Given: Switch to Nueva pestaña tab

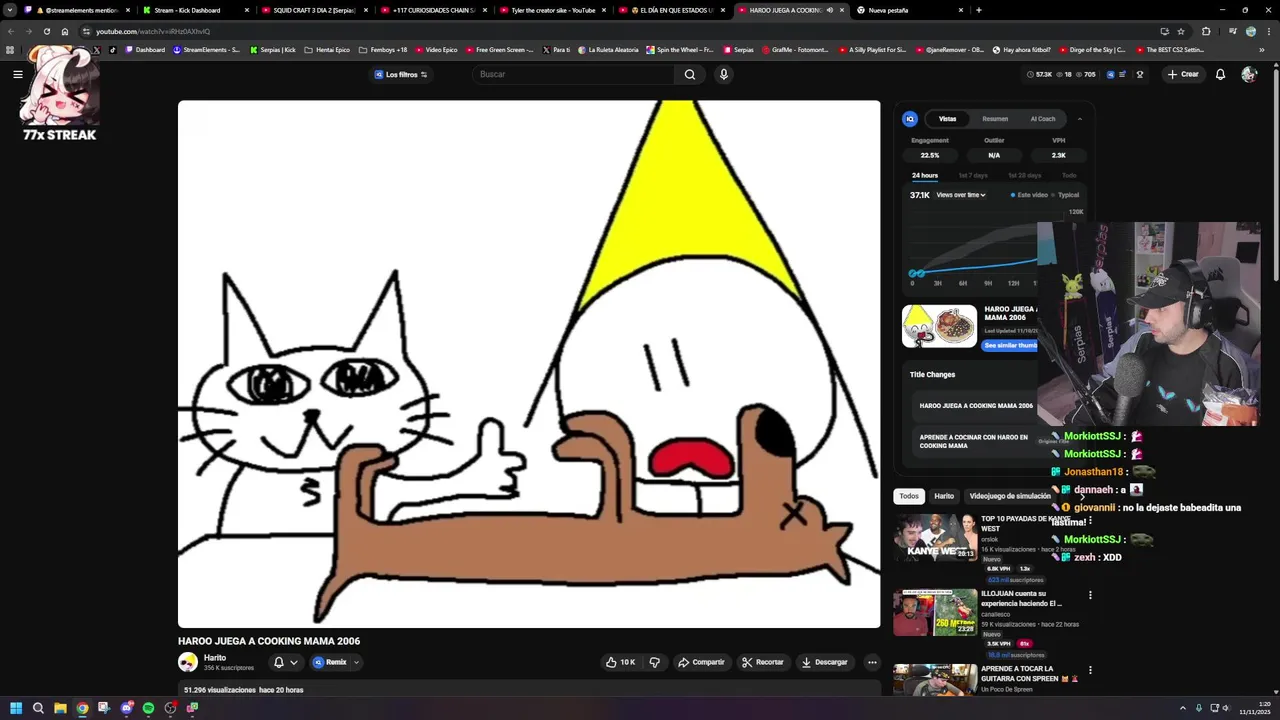Looking at the screenshot, I should (x=909, y=10).
